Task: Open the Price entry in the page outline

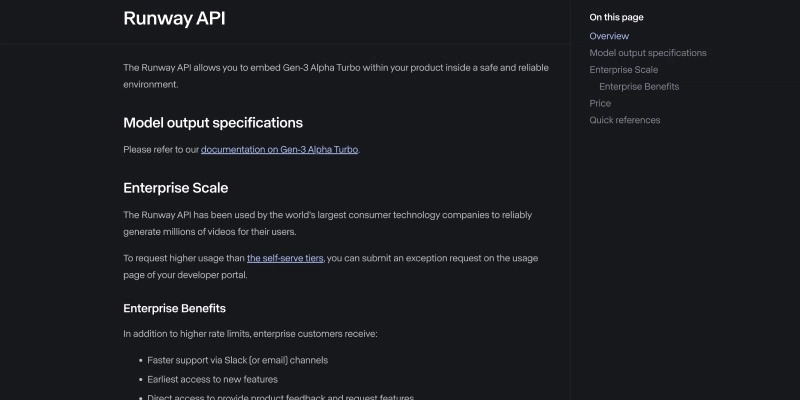Action: tap(600, 104)
